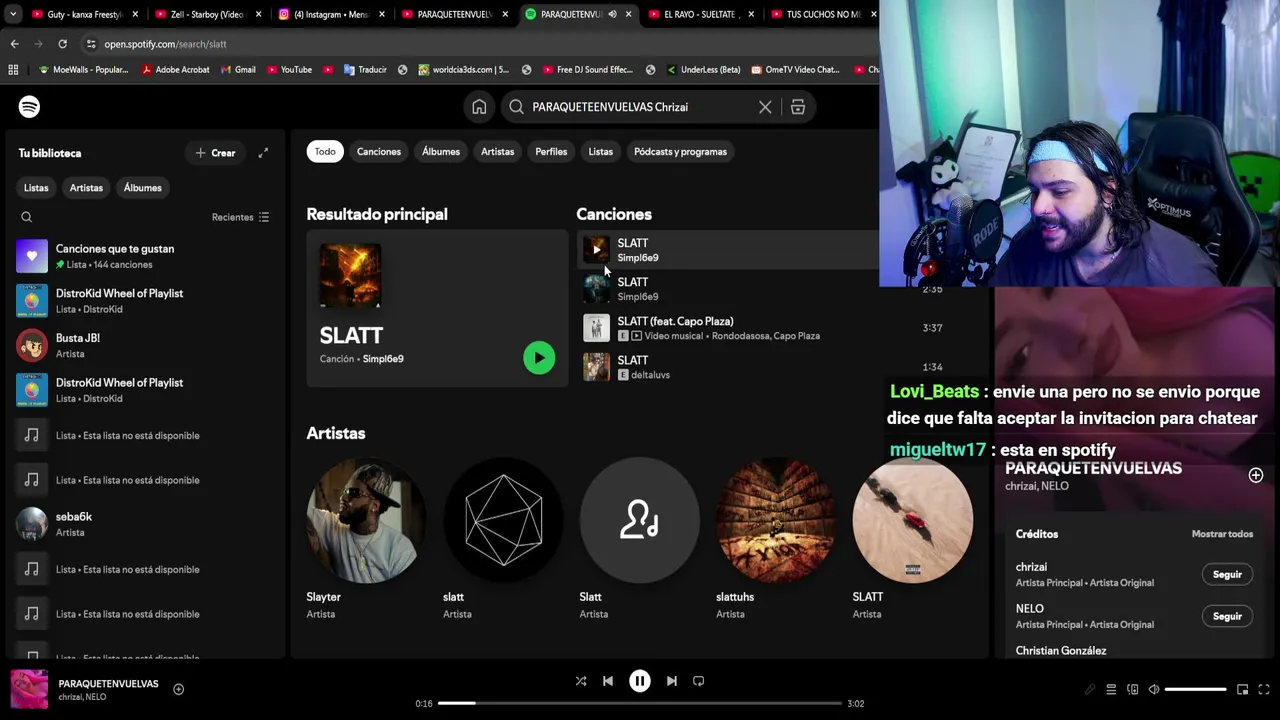Go to Spotify home with the house icon
1280x720 pixels.
click(479, 107)
